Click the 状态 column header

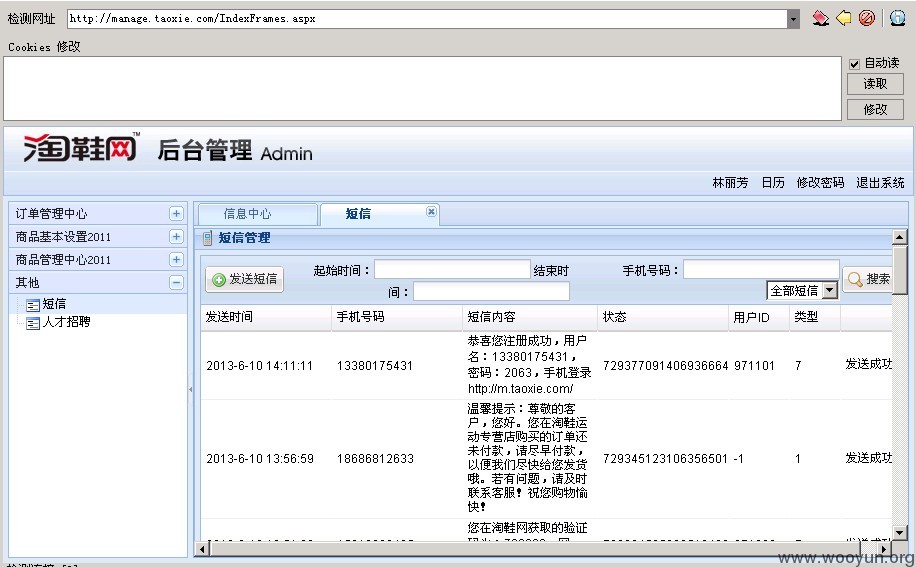coord(663,317)
